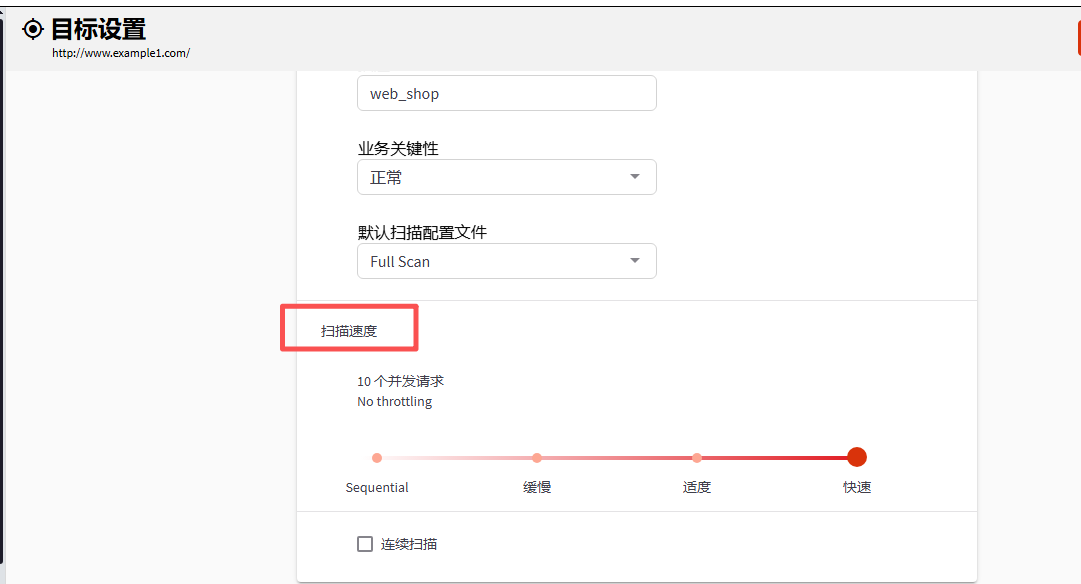Screen dimensions: 1081x584
Task: Open the 业务关键性 dropdown showing 正常
Action: [x=507, y=177]
